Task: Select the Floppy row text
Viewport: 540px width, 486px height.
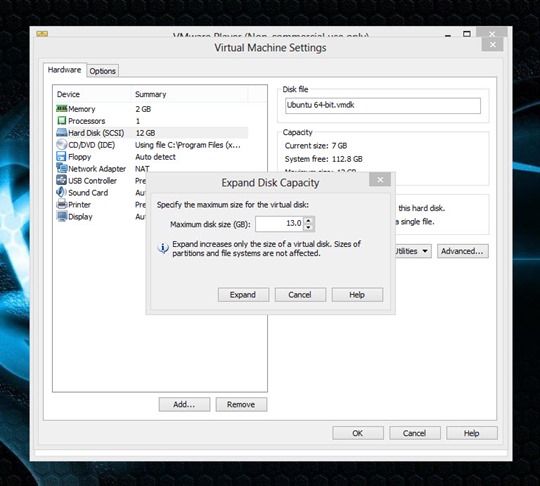Action: pos(80,157)
